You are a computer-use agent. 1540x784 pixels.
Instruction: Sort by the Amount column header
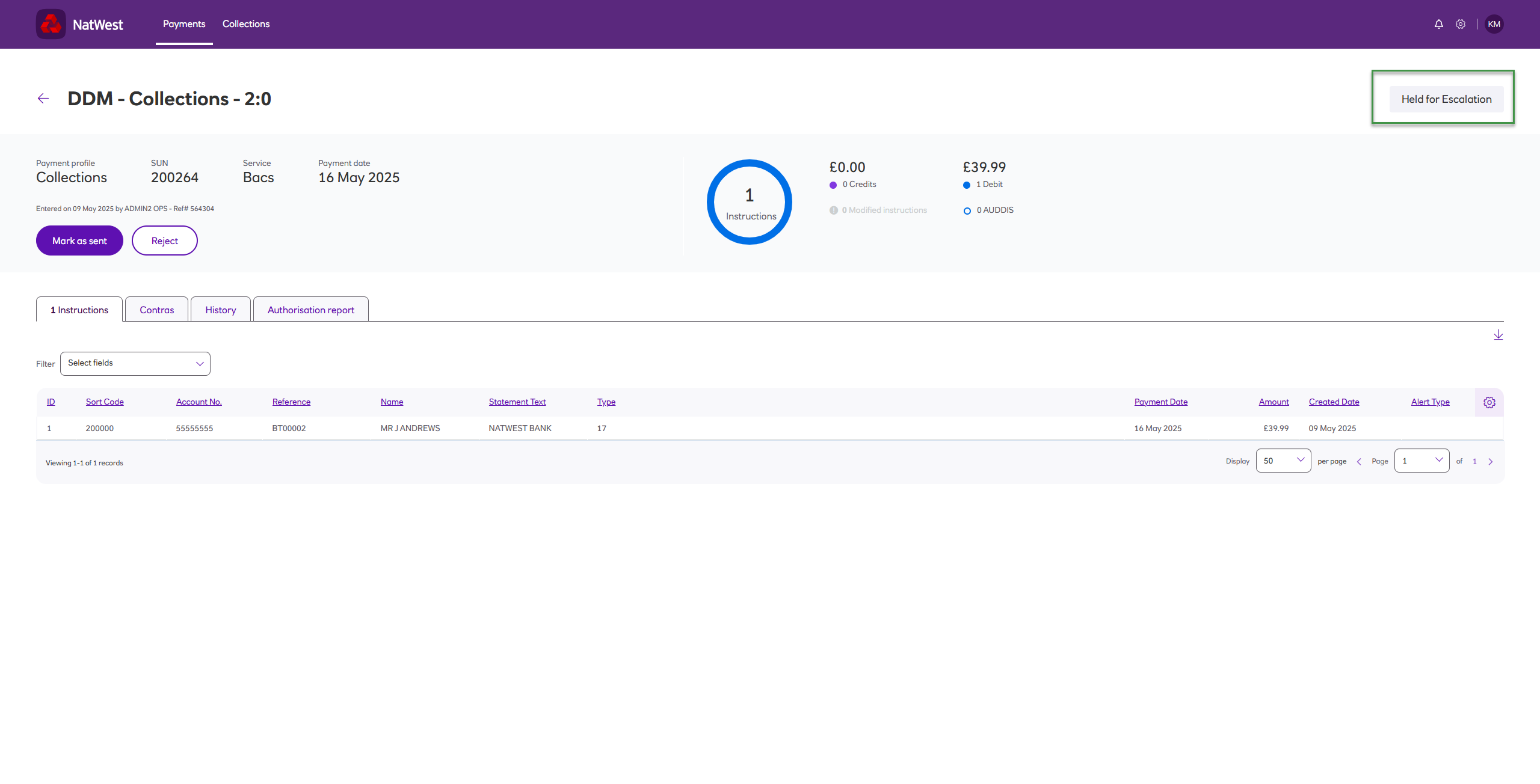click(1274, 402)
